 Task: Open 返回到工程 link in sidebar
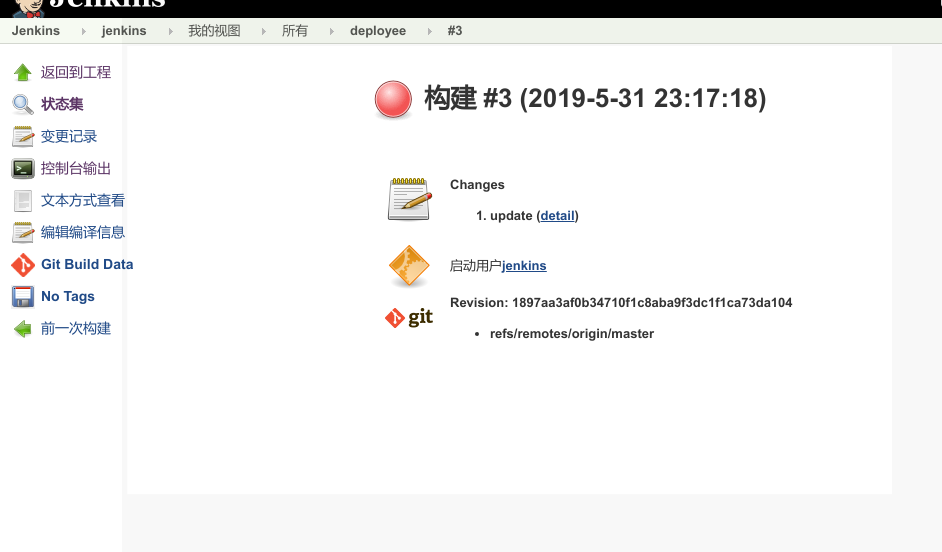pyautogui.click(x=76, y=73)
